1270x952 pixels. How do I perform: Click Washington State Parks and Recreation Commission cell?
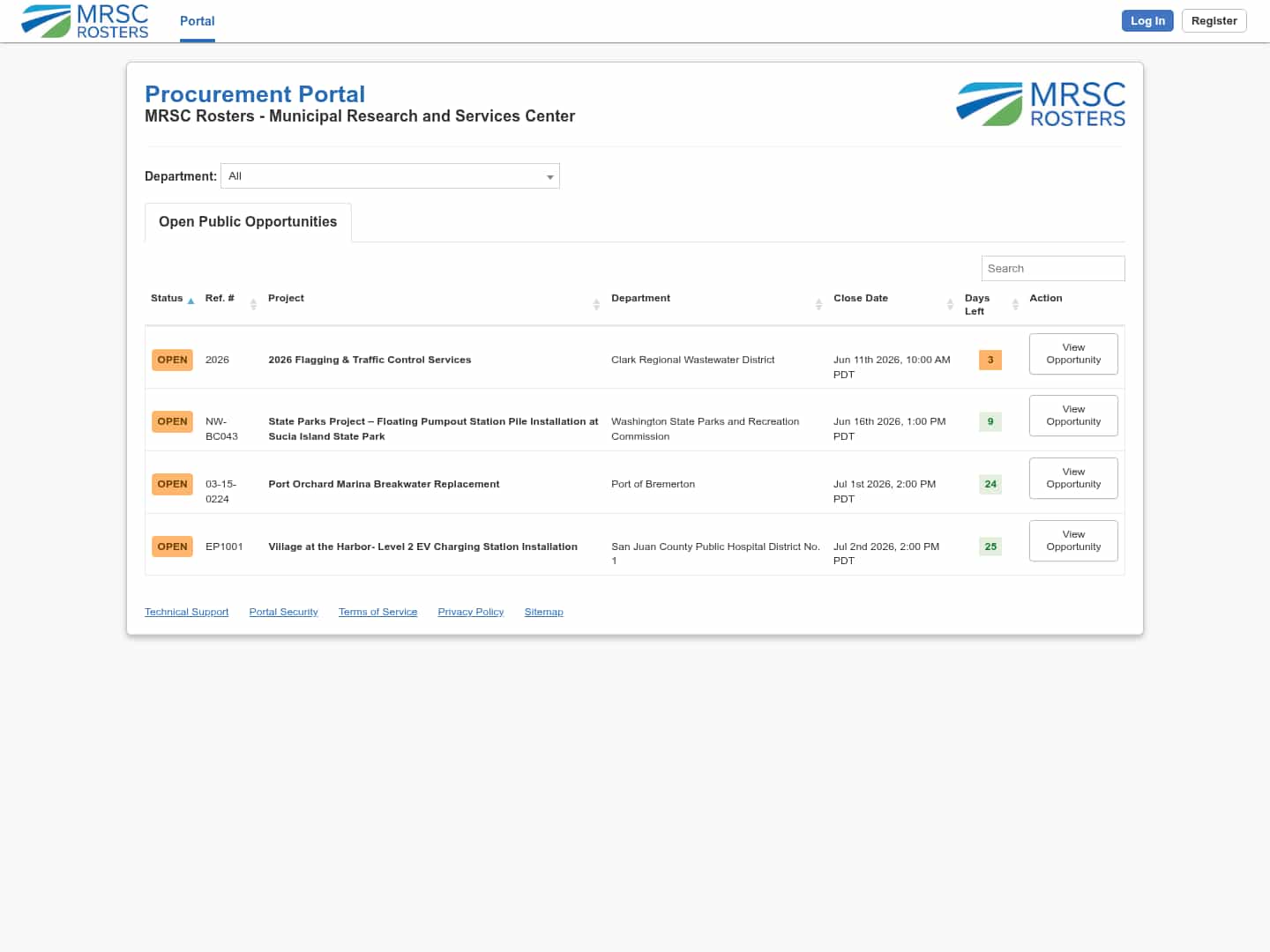[x=705, y=428]
